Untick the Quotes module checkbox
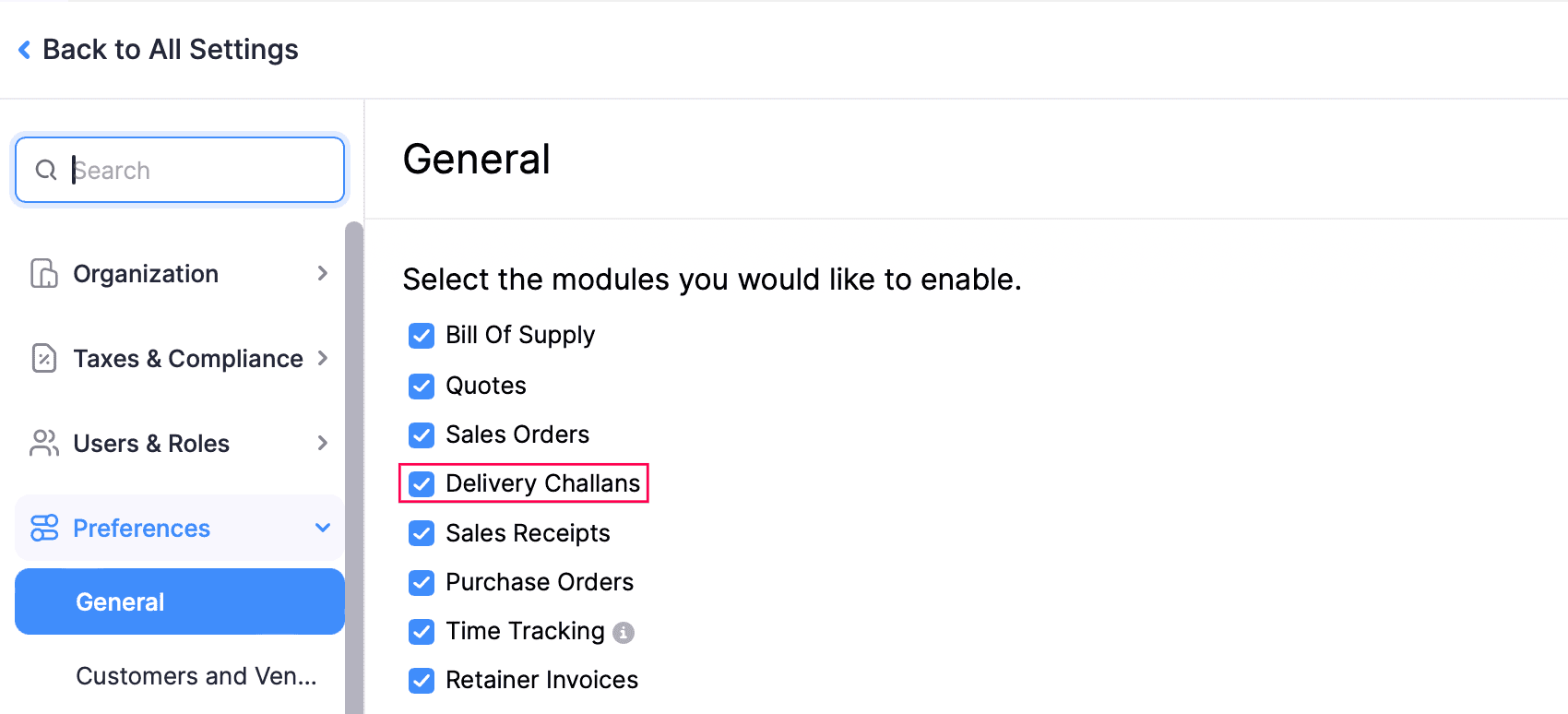This screenshot has width=1568, height=714. (x=422, y=386)
